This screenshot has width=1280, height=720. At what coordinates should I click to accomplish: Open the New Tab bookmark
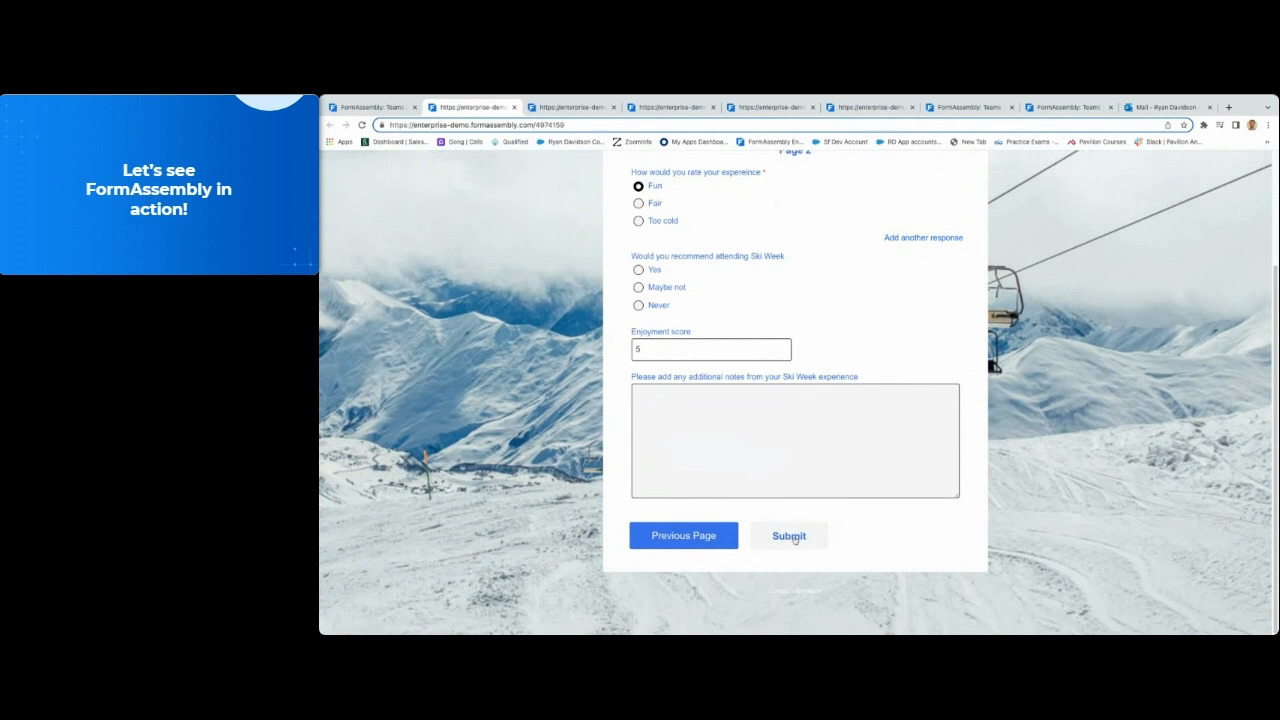(x=968, y=142)
